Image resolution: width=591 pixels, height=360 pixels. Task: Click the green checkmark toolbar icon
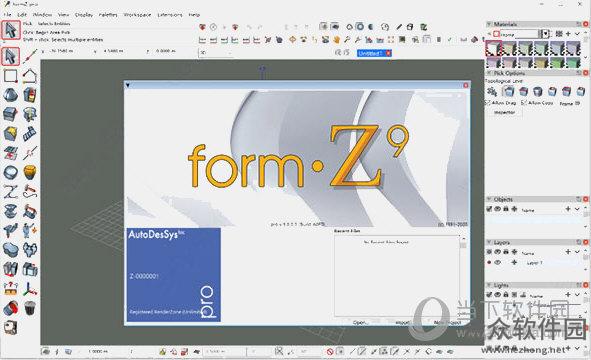[x=450, y=39]
